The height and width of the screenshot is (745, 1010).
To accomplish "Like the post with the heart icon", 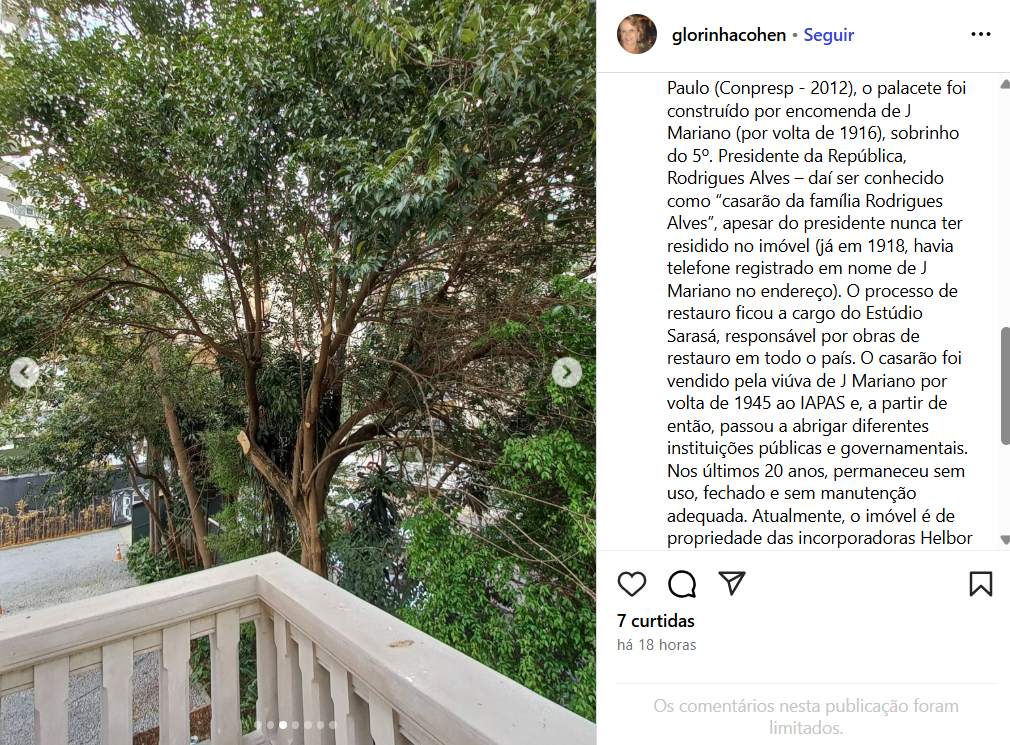I will (631, 584).
